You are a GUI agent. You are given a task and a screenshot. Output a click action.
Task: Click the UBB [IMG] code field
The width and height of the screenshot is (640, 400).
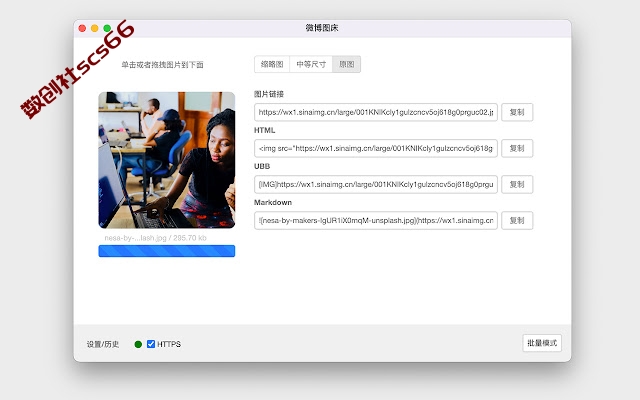376,184
